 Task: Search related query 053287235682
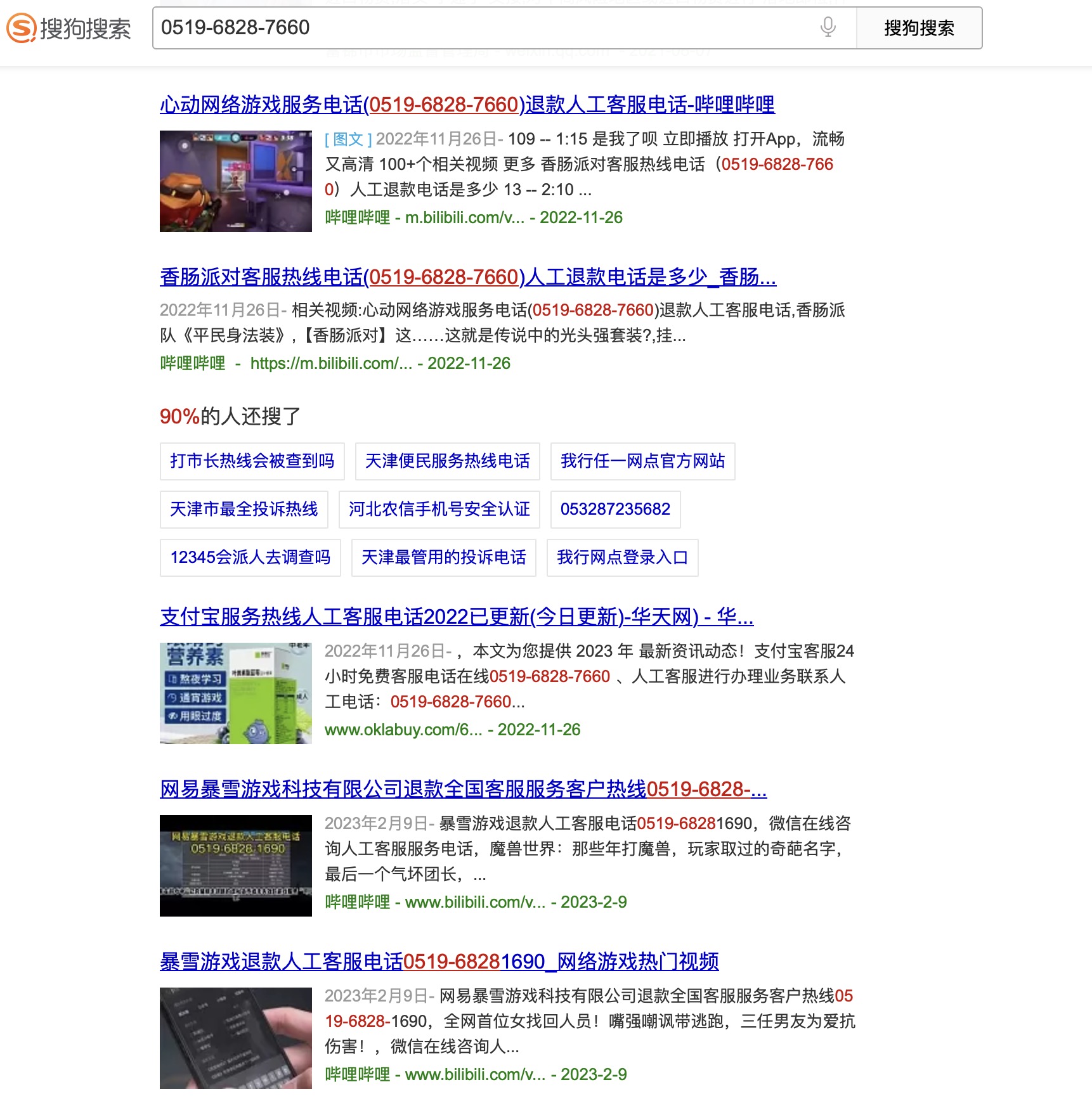[614, 510]
